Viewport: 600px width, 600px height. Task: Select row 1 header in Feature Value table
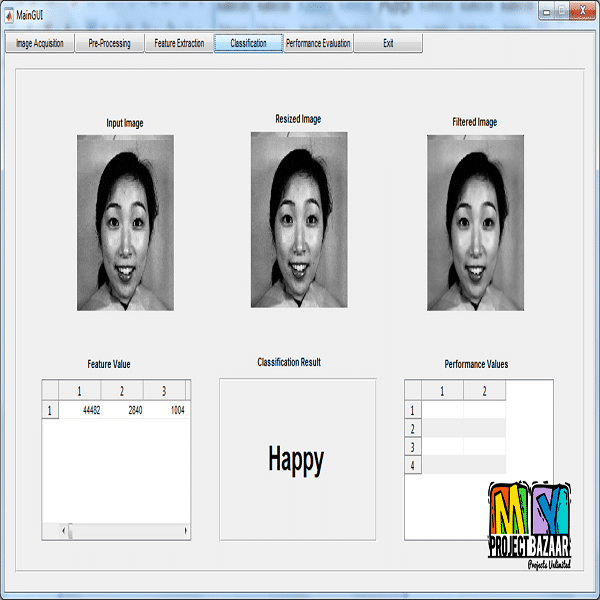(50, 411)
